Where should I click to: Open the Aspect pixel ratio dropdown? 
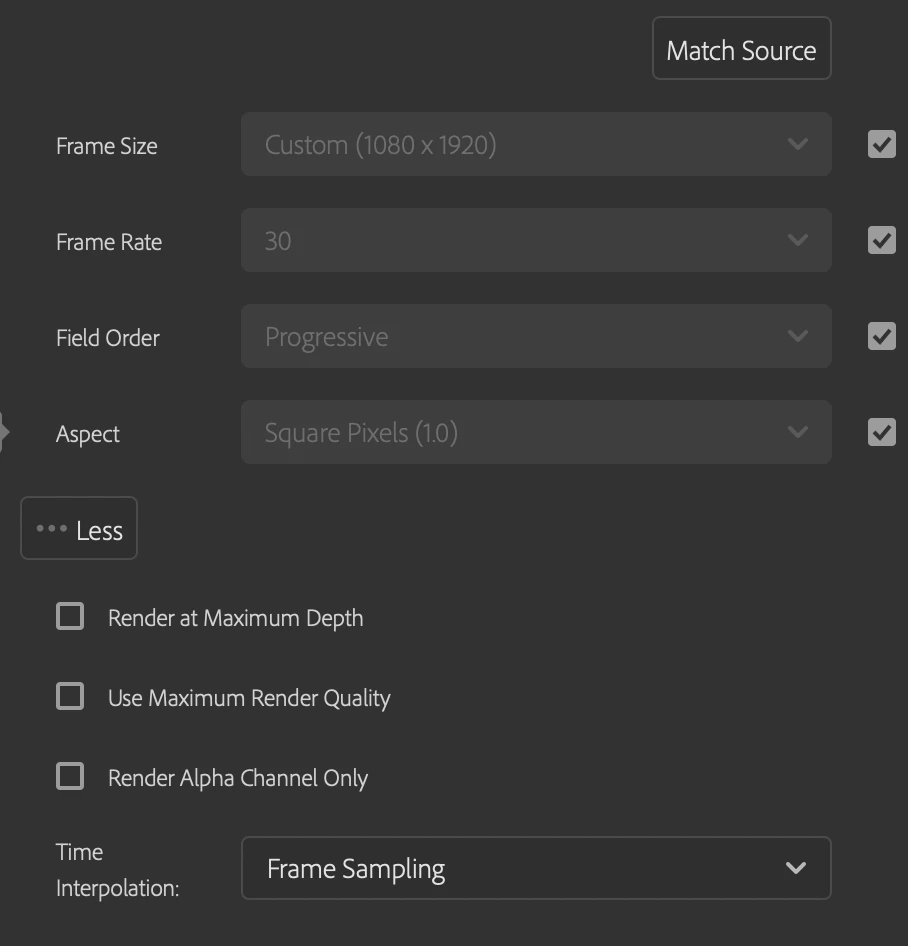535,433
